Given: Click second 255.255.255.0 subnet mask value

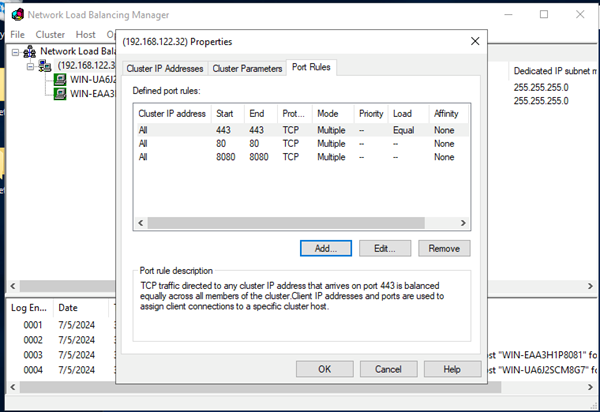Looking at the screenshot, I should point(541,101).
